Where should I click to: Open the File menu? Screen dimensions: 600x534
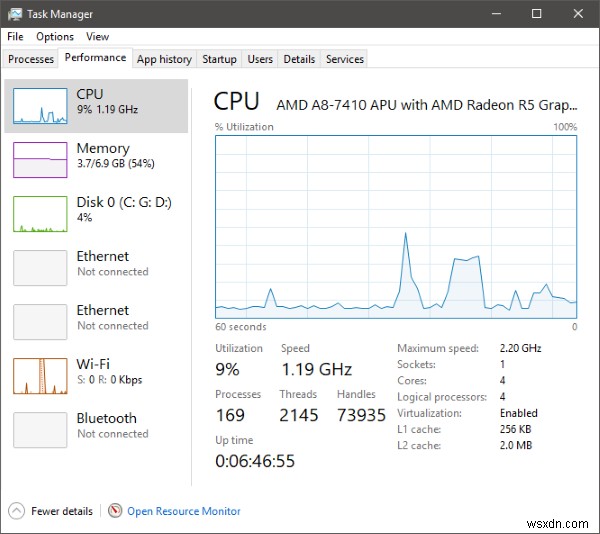[x=15, y=37]
